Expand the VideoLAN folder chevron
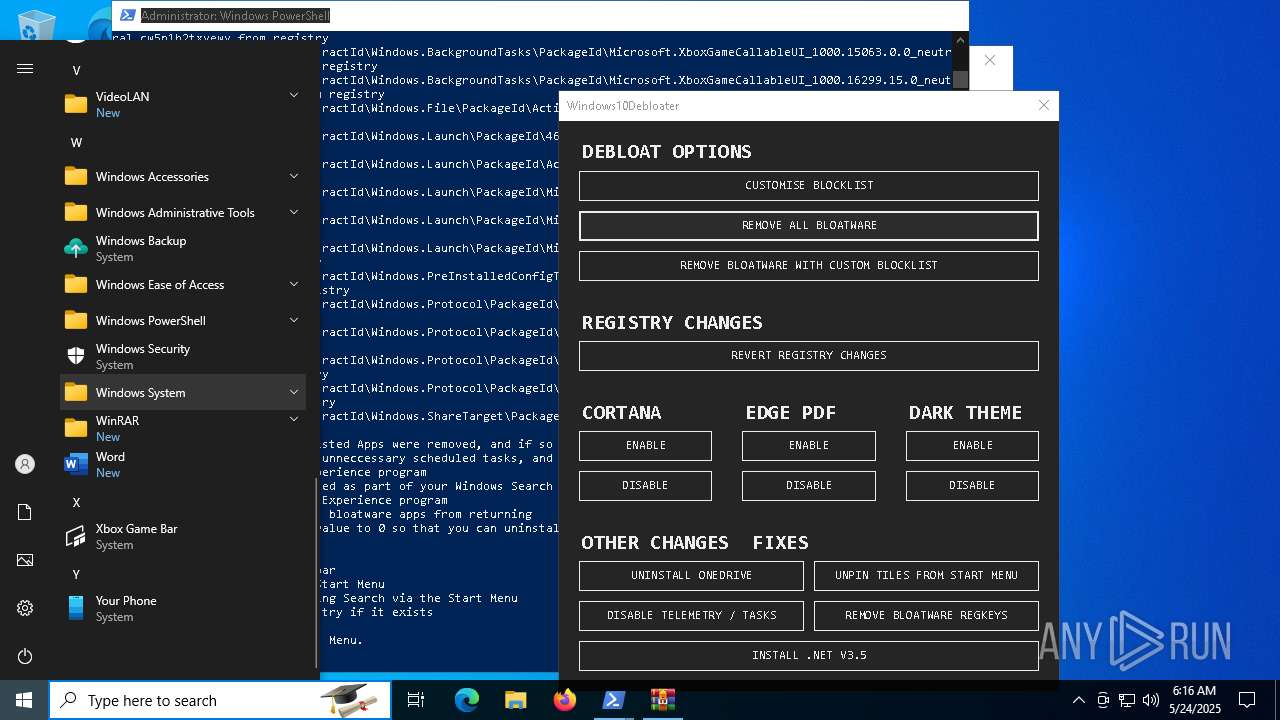The height and width of the screenshot is (720, 1280). point(294,95)
